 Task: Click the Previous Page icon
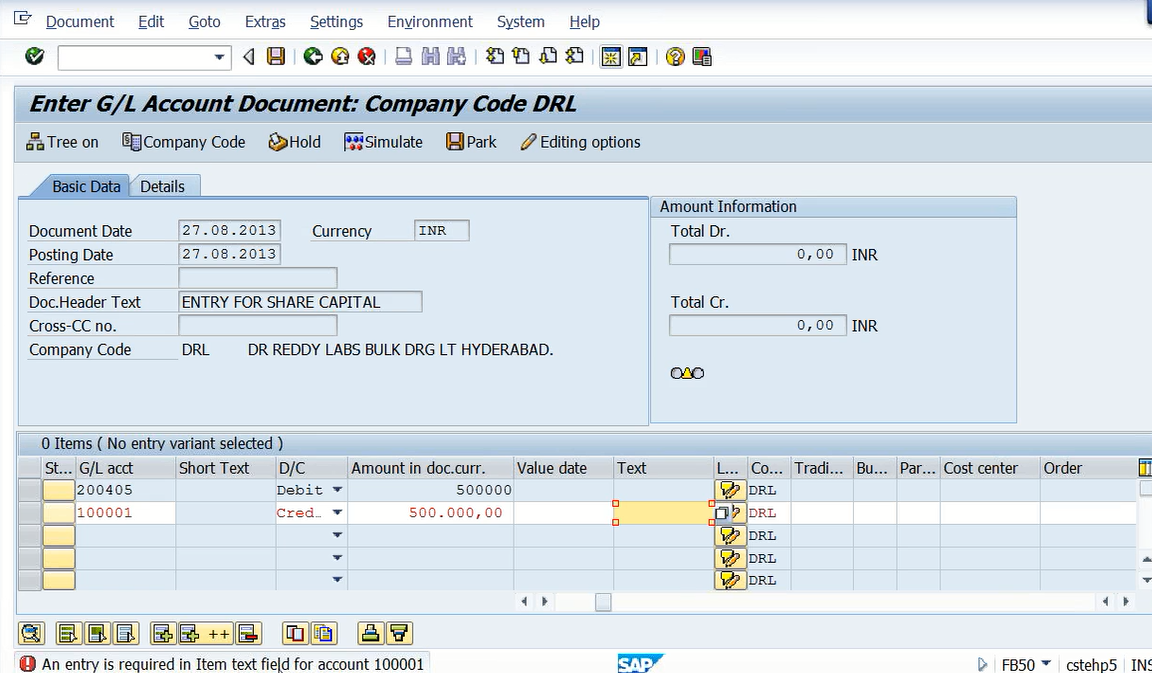pos(521,57)
